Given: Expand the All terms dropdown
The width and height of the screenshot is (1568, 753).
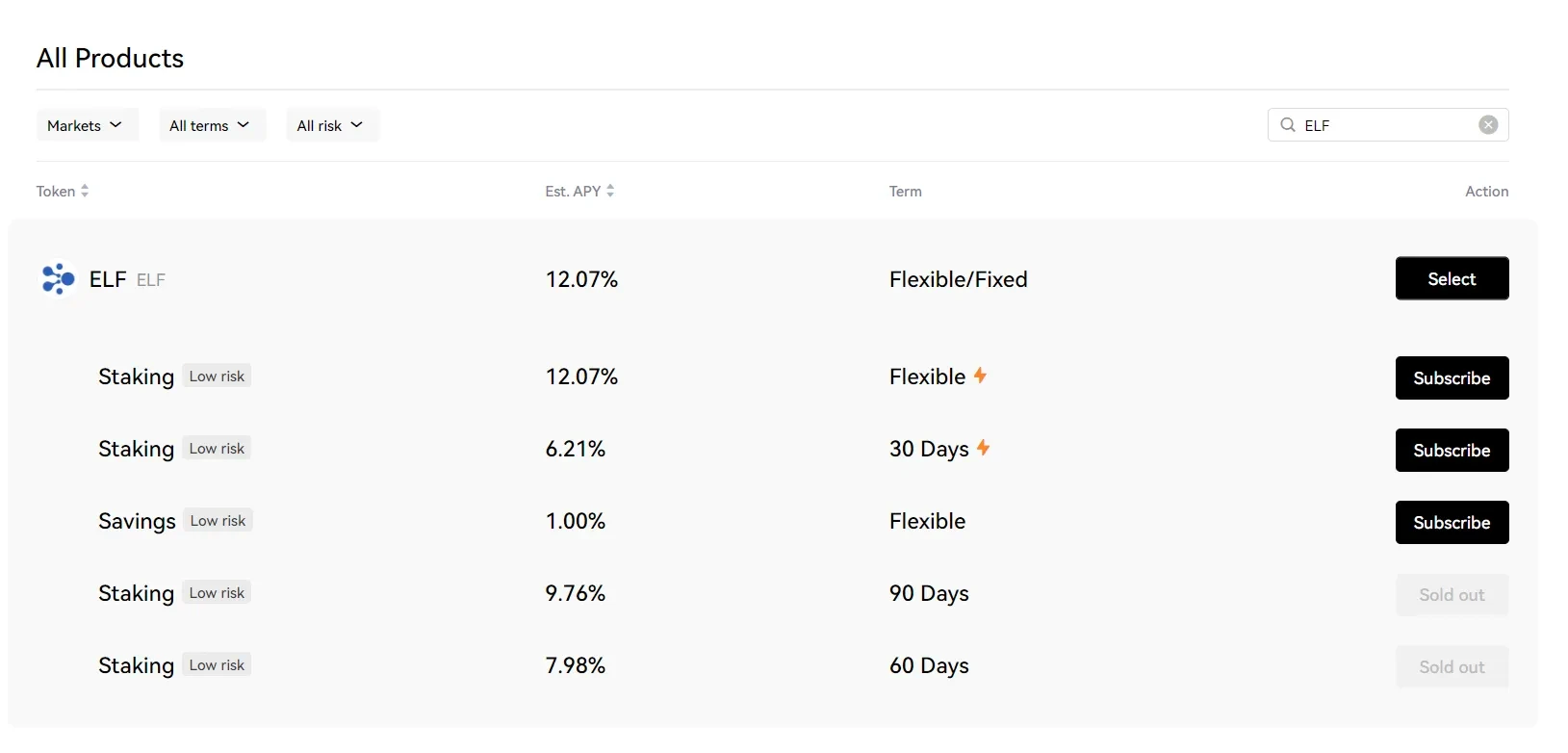Looking at the screenshot, I should [x=212, y=125].
